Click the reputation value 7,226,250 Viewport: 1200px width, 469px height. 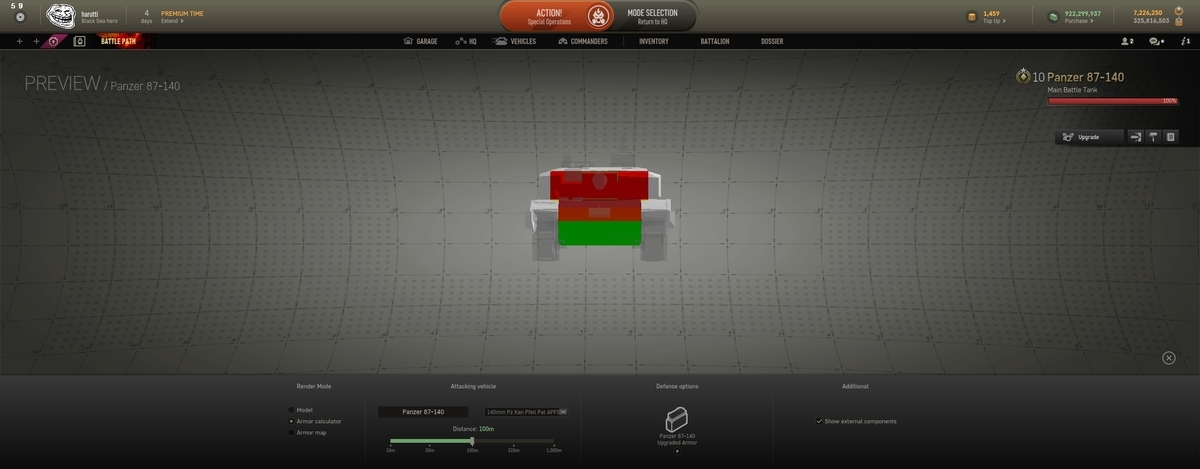1148,13
